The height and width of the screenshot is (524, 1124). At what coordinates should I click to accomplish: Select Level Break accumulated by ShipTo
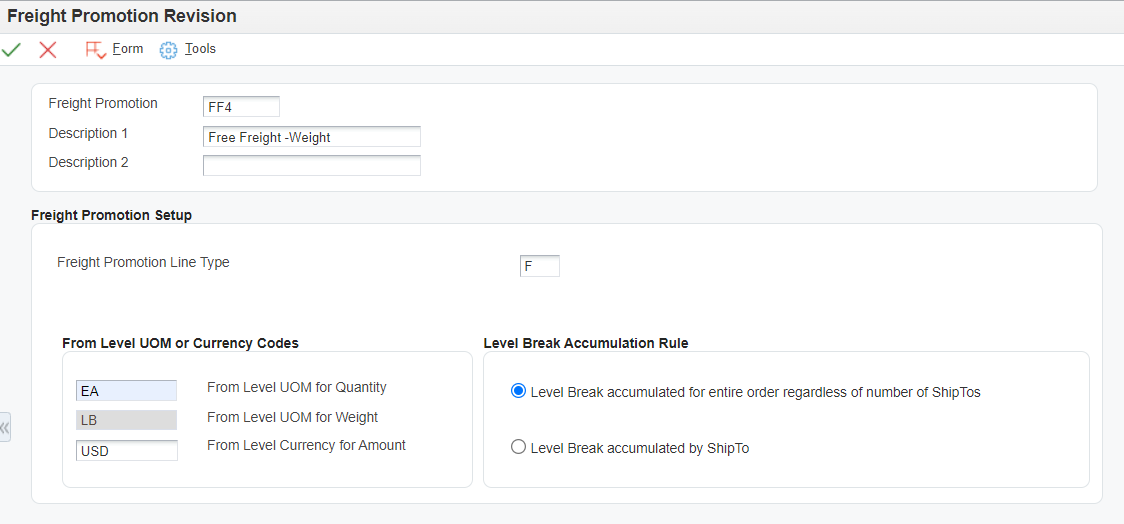[x=518, y=448]
